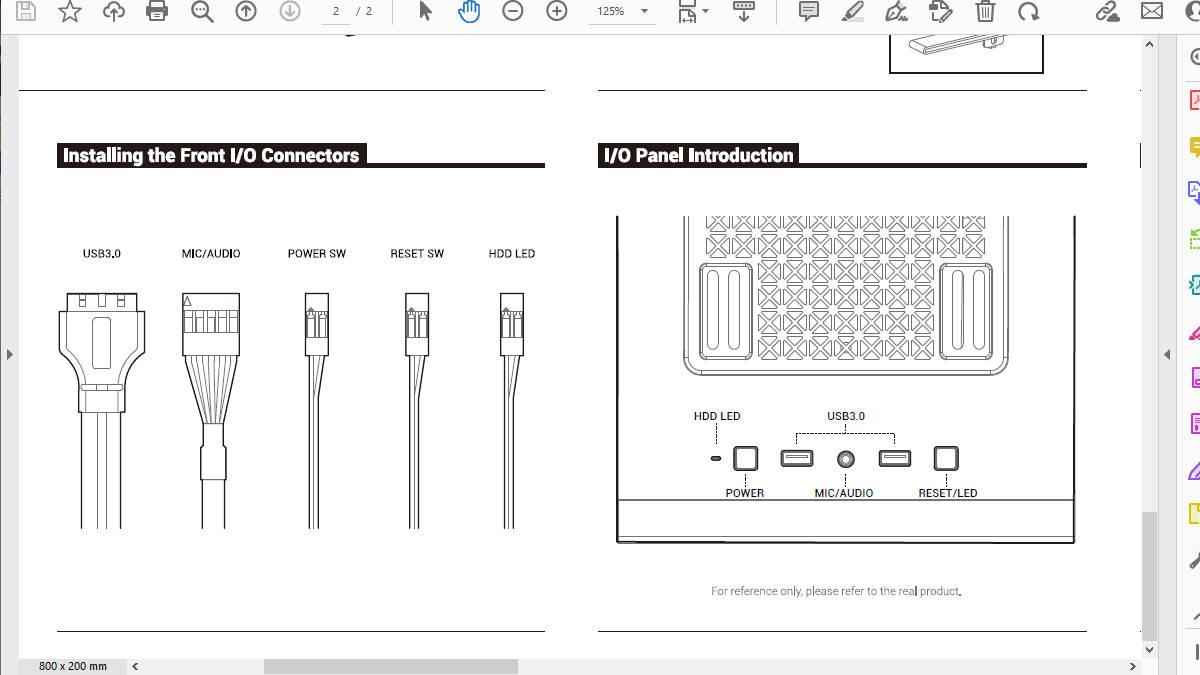The width and height of the screenshot is (1200, 675).
Task: Click the page number input field
Action: [336, 12]
